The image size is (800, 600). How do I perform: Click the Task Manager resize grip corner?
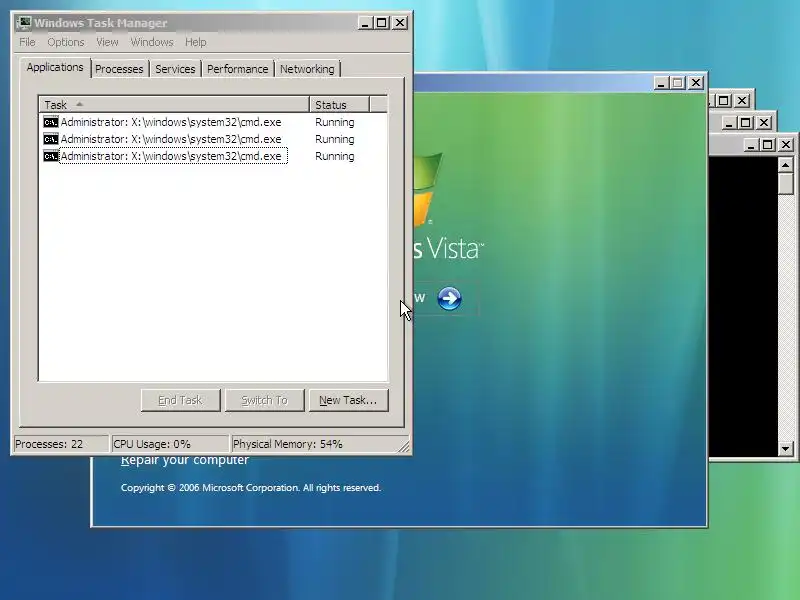pos(404,446)
